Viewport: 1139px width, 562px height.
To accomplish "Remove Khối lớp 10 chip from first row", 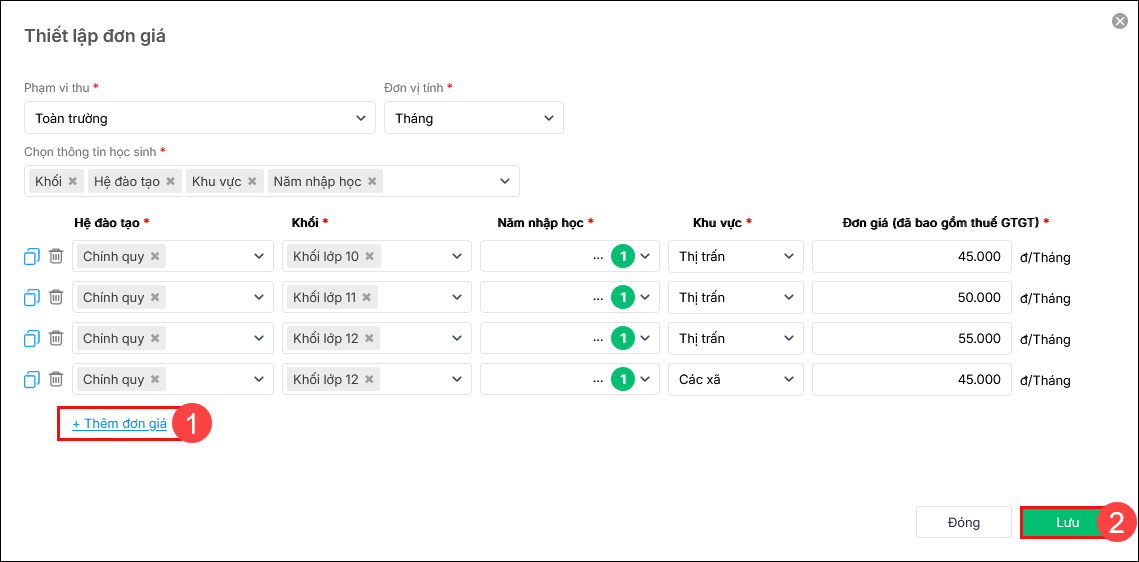I will 369,257.
